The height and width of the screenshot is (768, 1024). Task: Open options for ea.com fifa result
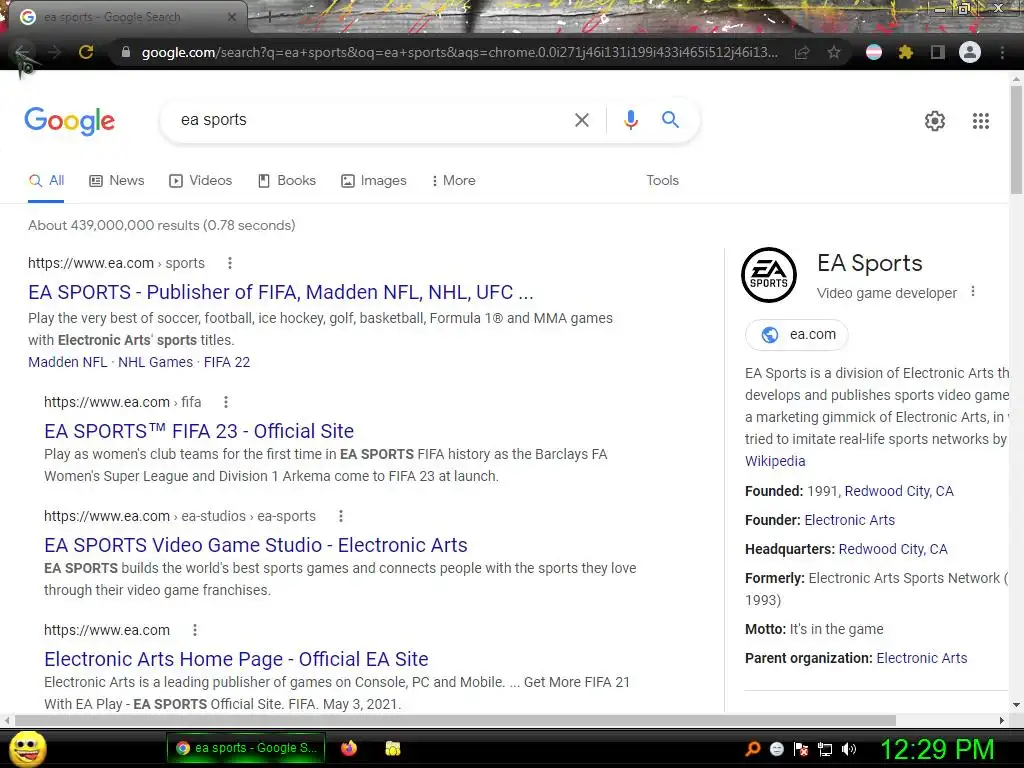[226, 402]
